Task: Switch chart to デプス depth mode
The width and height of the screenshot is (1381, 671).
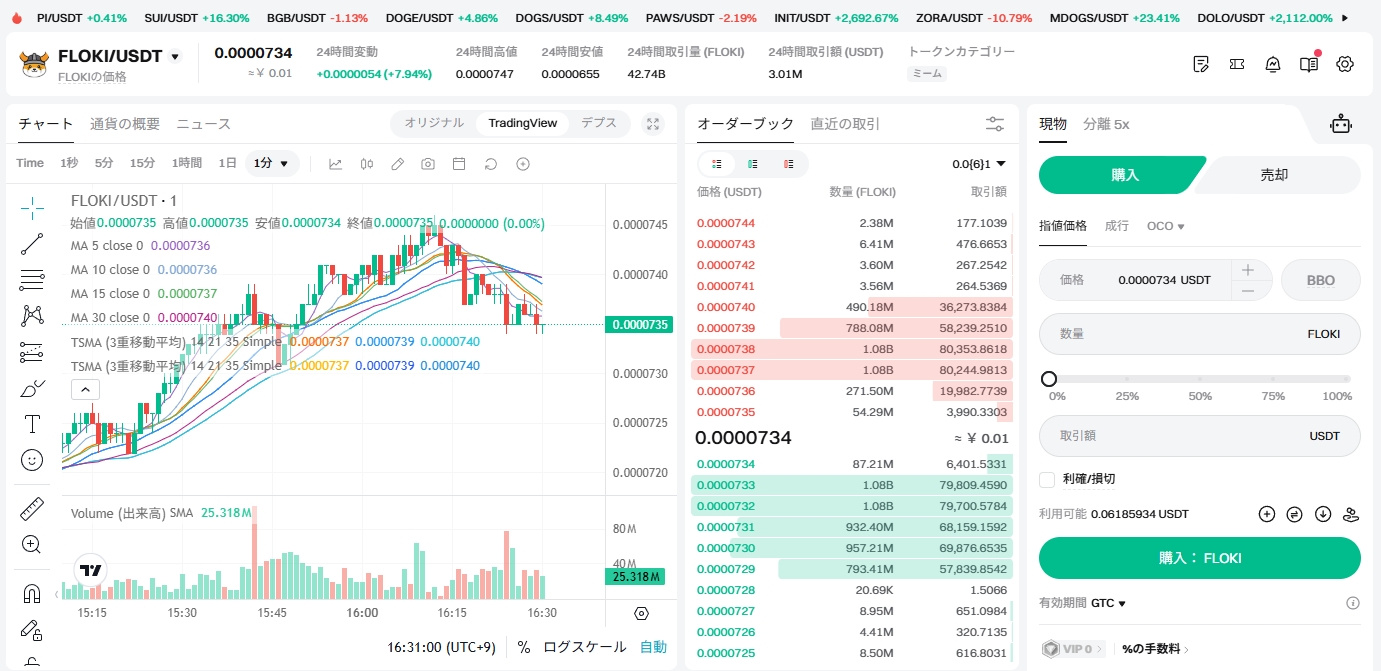Action: pos(599,123)
